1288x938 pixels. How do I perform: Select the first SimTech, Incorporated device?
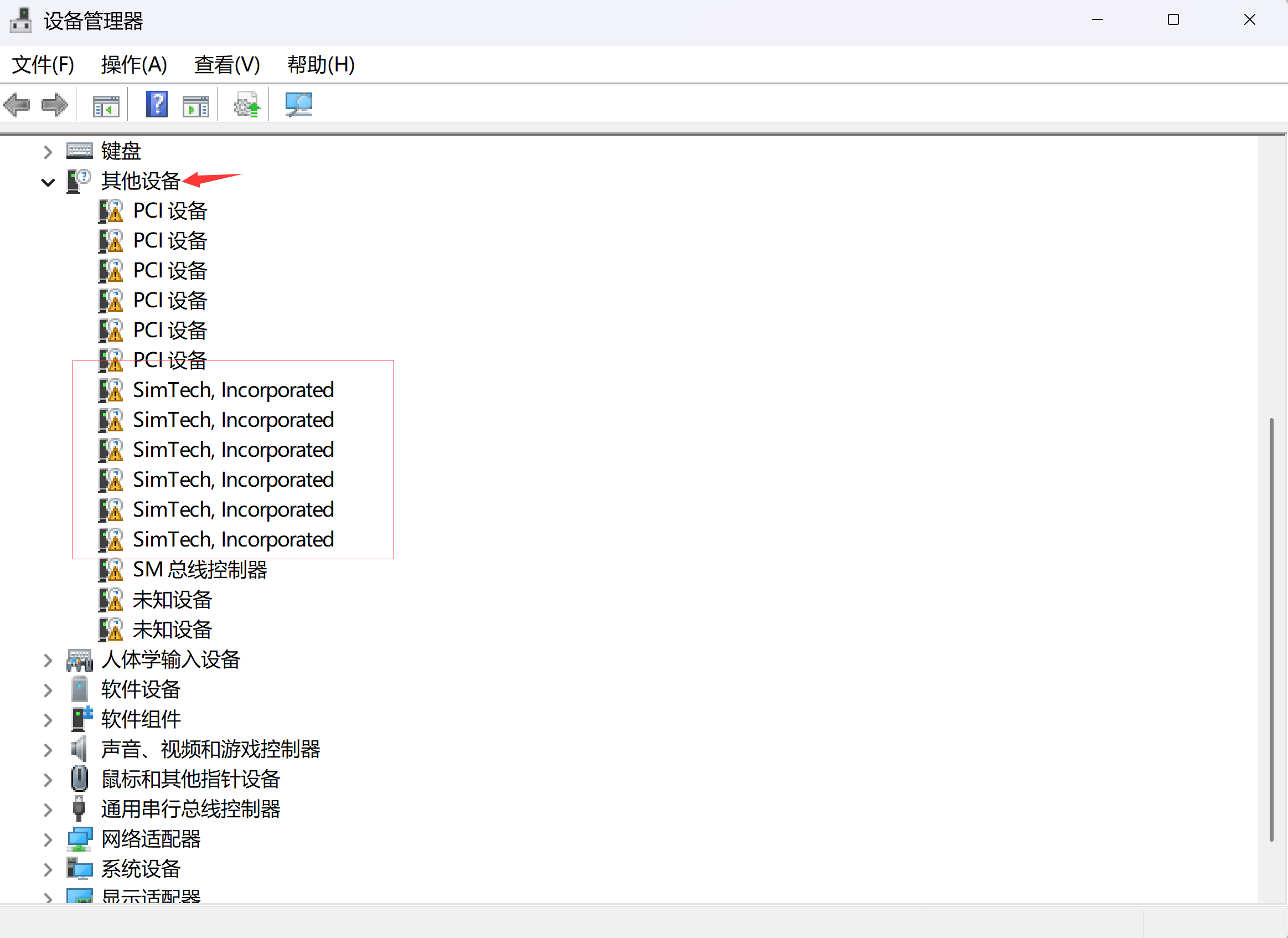pyautogui.click(x=233, y=390)
